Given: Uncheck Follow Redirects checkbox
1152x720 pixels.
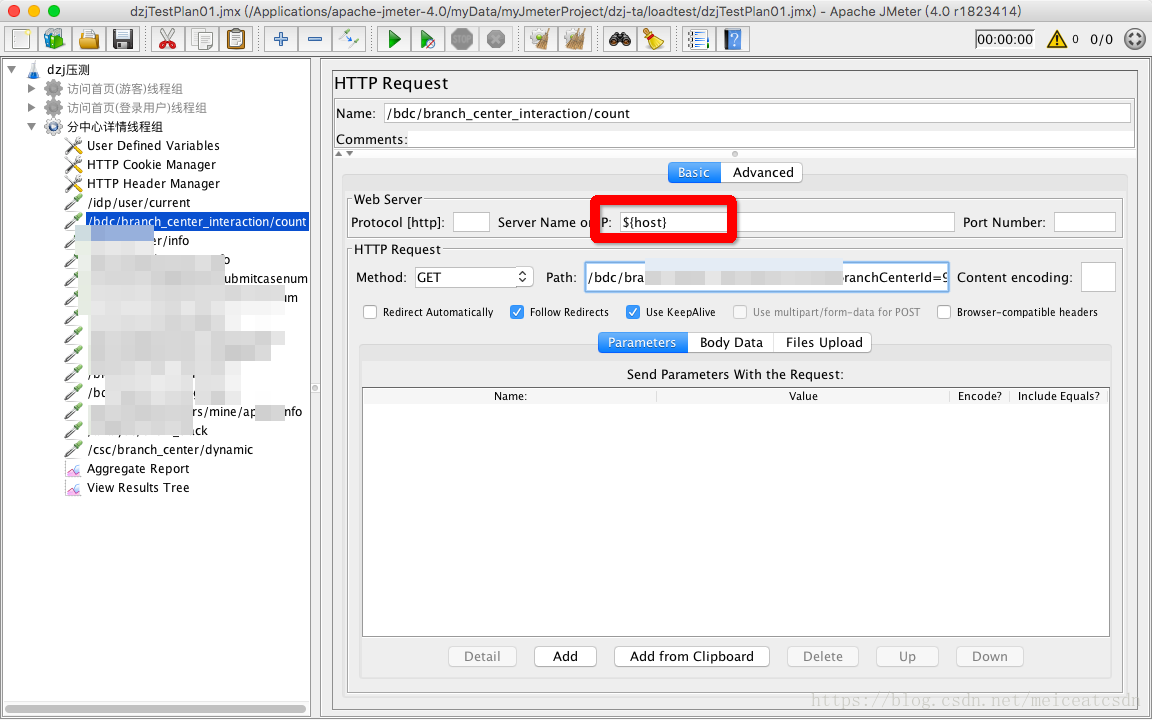Looking at the screenshot, I should [x=517, y=312].
